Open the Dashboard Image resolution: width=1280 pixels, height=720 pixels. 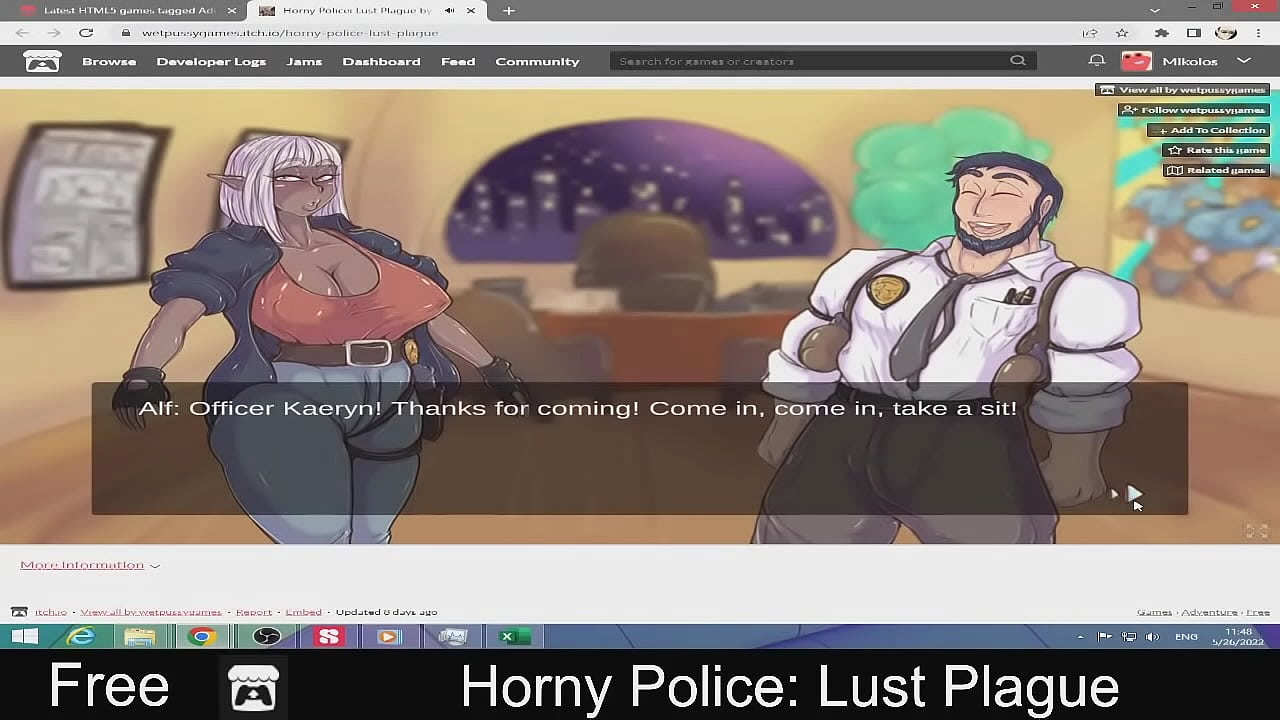(381, 61)
